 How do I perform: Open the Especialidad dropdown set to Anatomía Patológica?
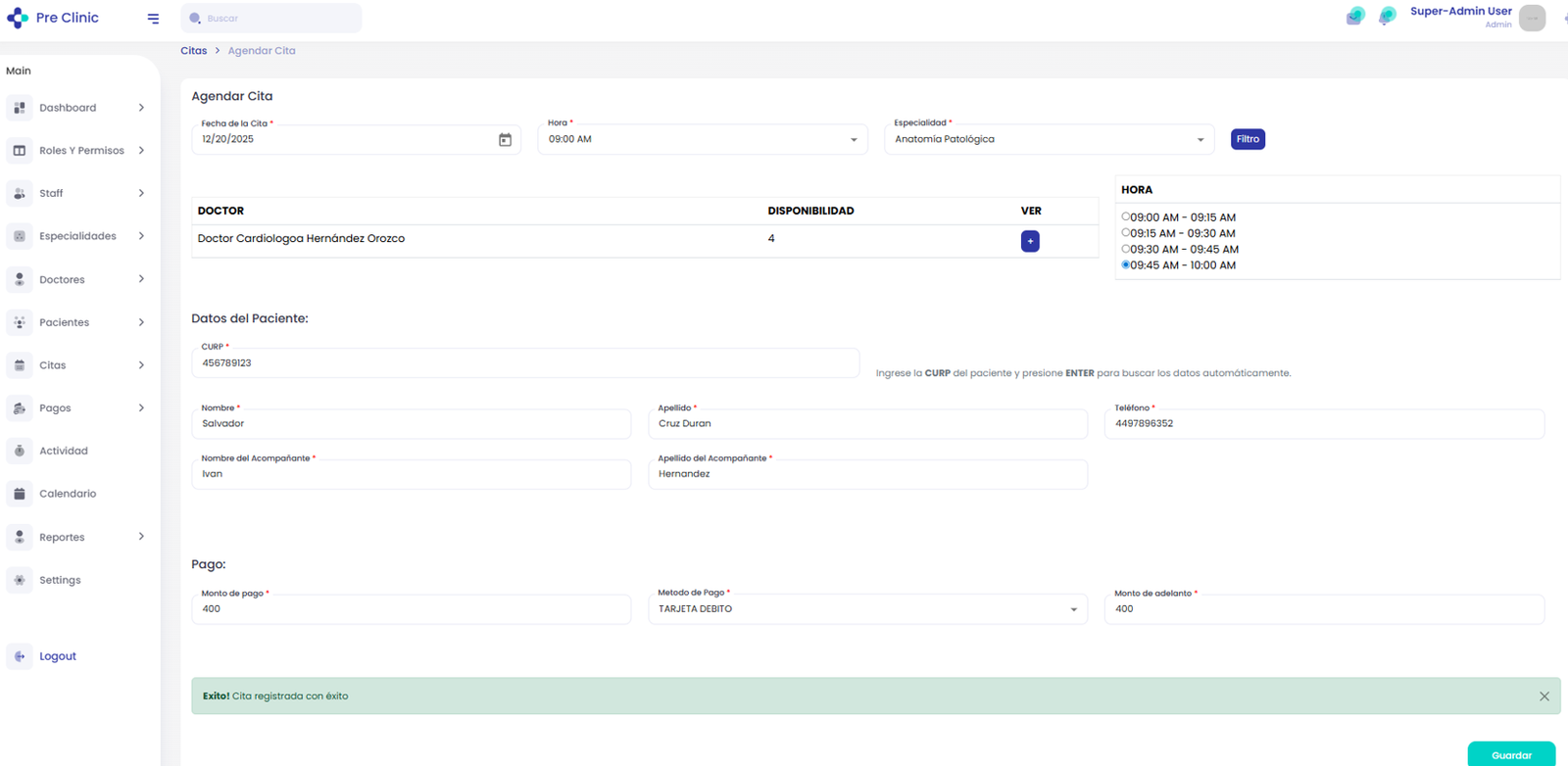pyautogui.click(x=1049, y=139)
